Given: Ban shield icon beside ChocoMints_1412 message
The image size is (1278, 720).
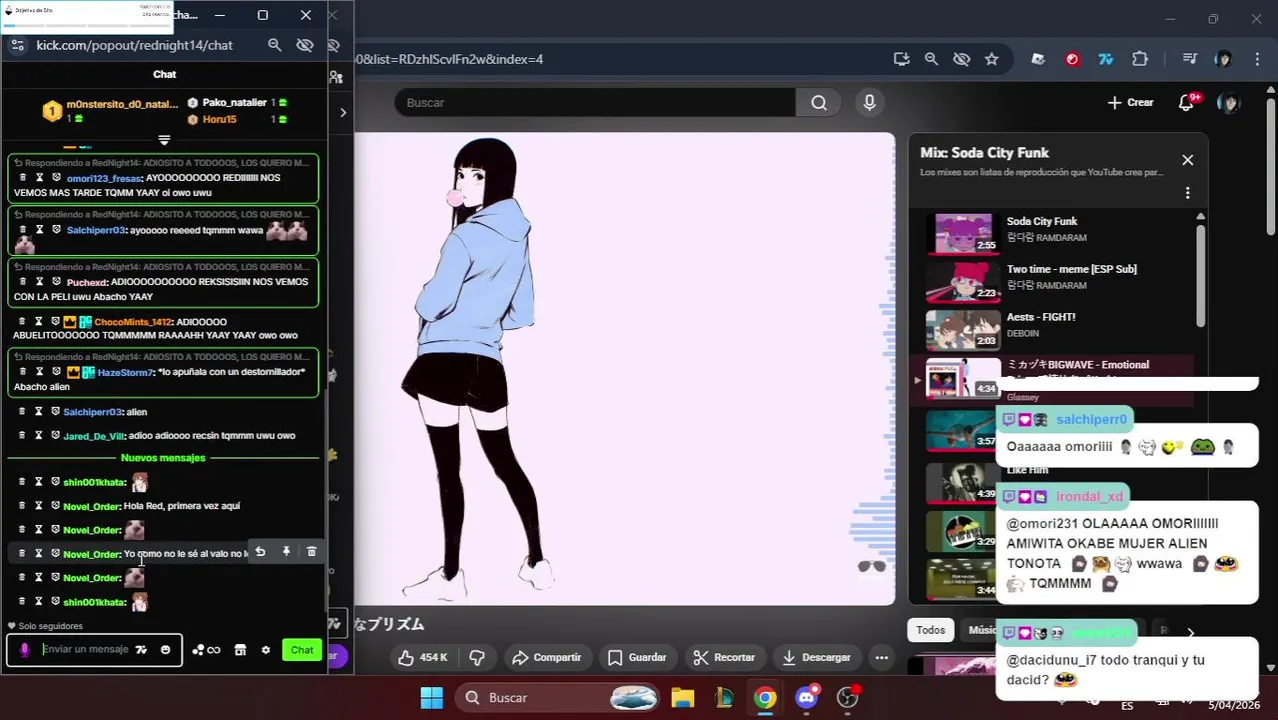Looking at the screenshot, I should tap(55, 321).
